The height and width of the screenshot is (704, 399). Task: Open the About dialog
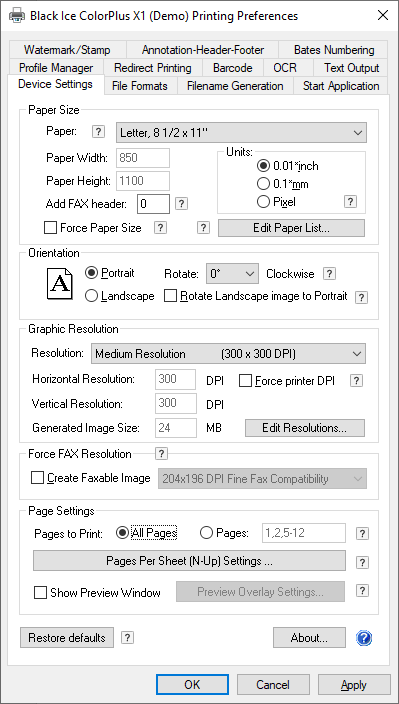[x=309, y=638]
